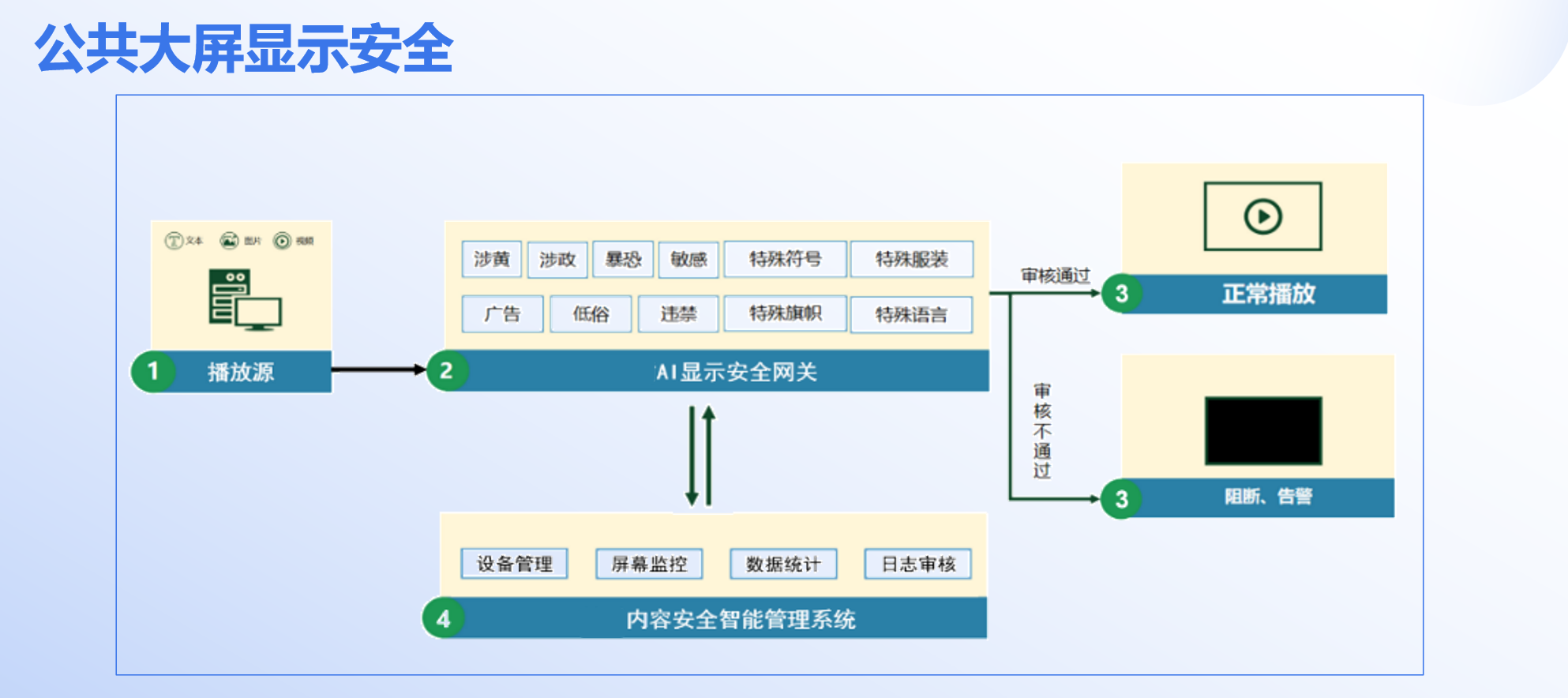The image size is (1568, 698).
Task: Select the server and monitor icon
Action: pos(244,300)
